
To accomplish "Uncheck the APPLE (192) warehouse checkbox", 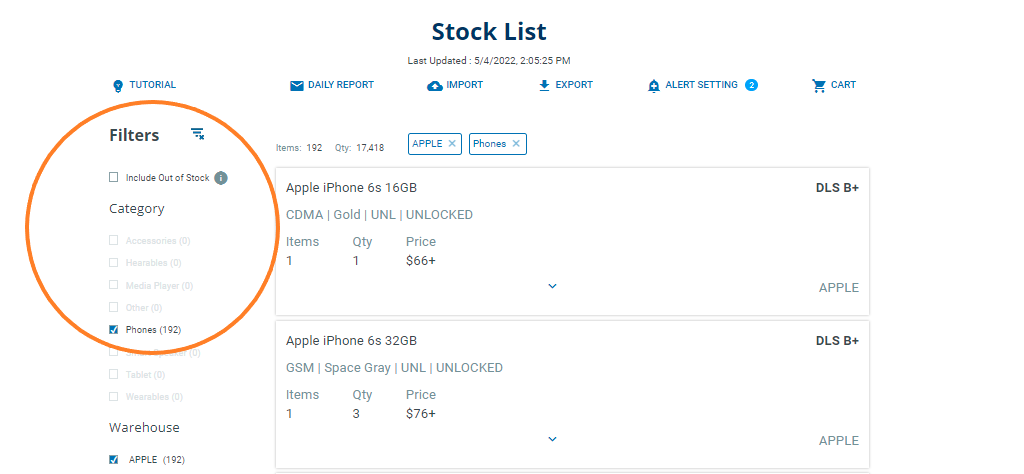I will coord(114,459).
